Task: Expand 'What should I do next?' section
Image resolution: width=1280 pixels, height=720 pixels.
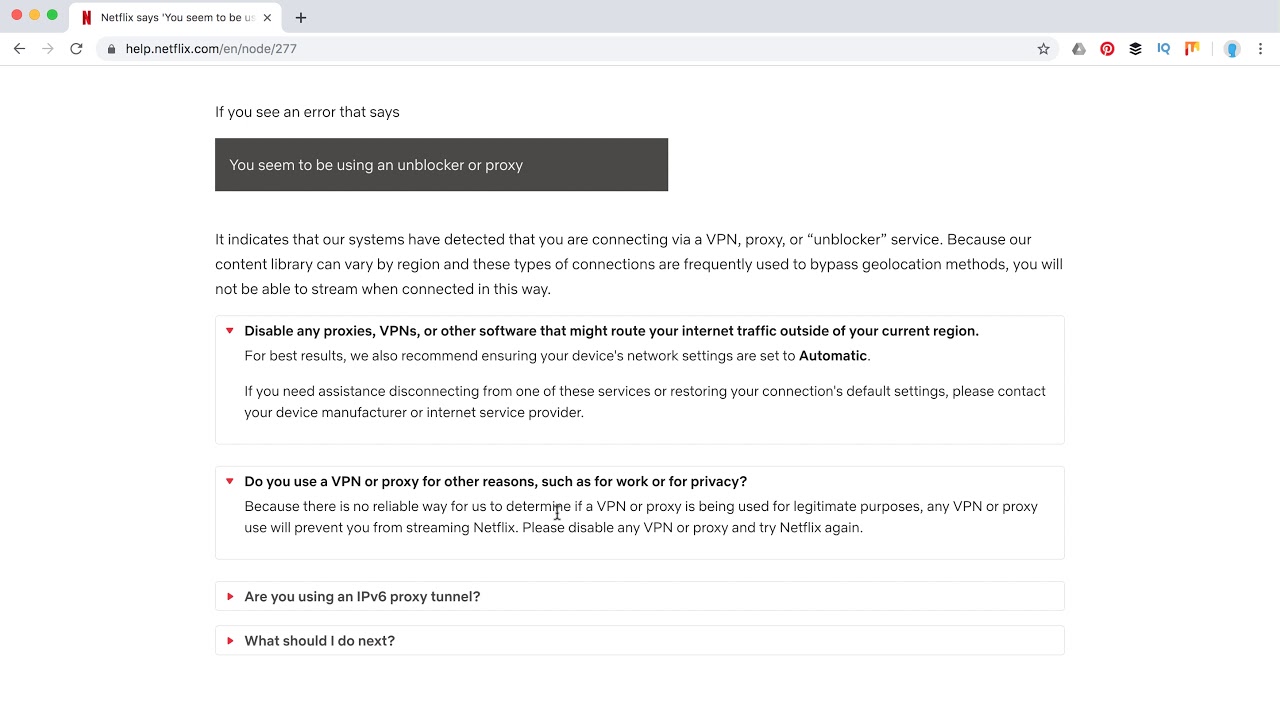Action: click(319, 641)
